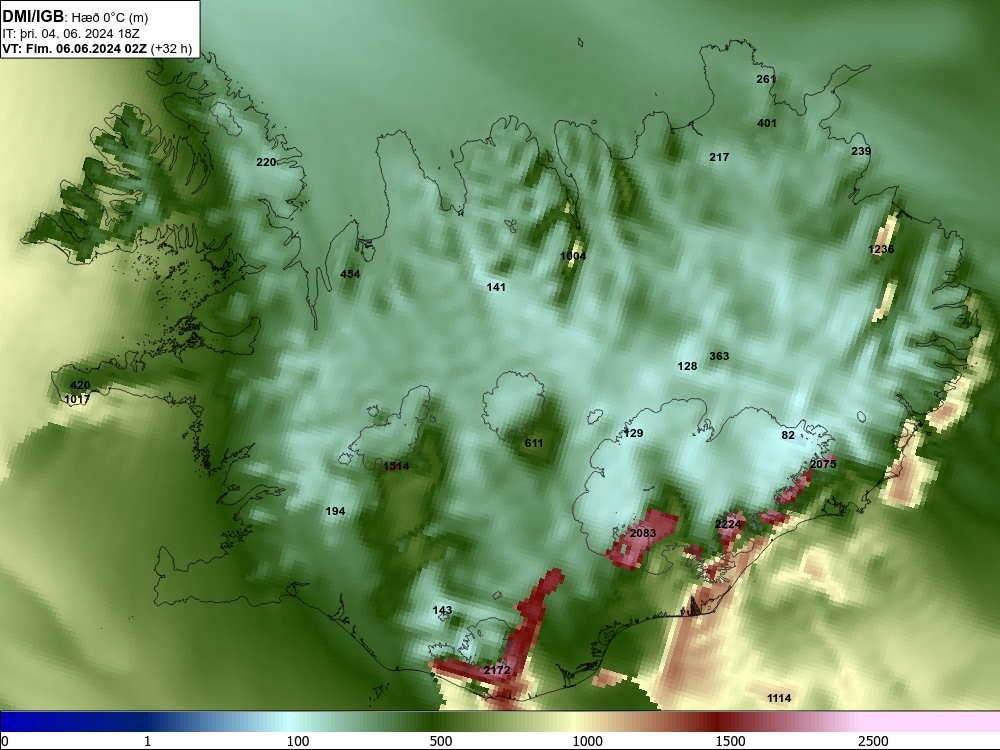Click the 128 value label

click(x=687, y=366)
